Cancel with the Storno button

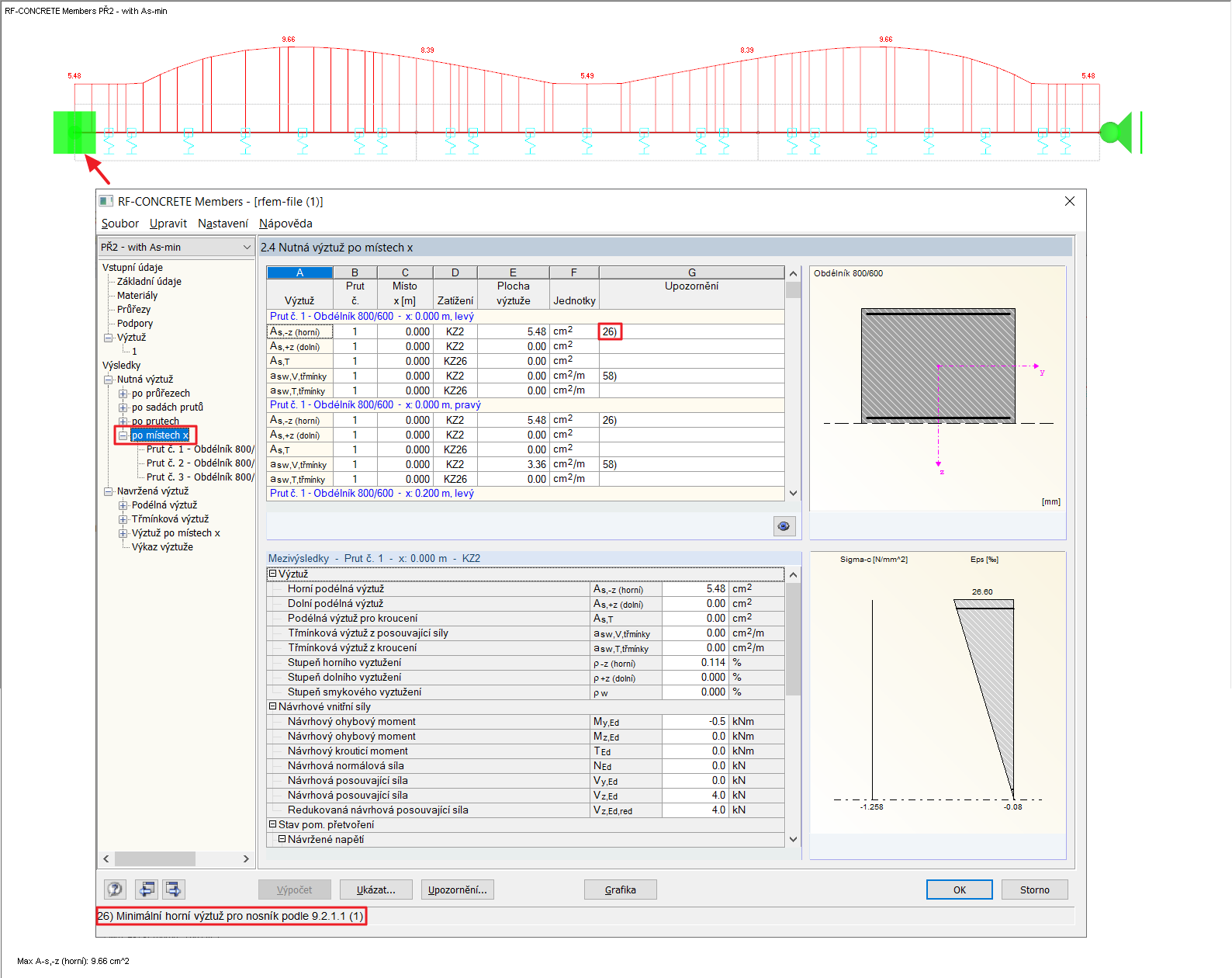1035,890
